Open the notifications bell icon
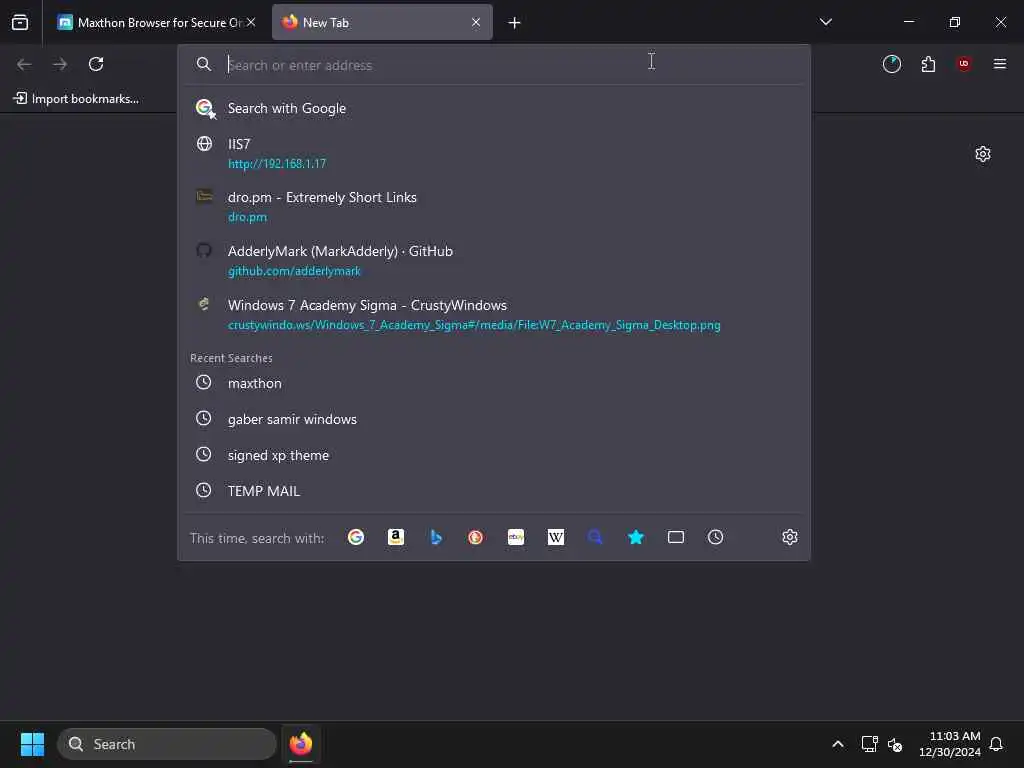The width and height of the screenshot is (1024, 768). (996, 744)
